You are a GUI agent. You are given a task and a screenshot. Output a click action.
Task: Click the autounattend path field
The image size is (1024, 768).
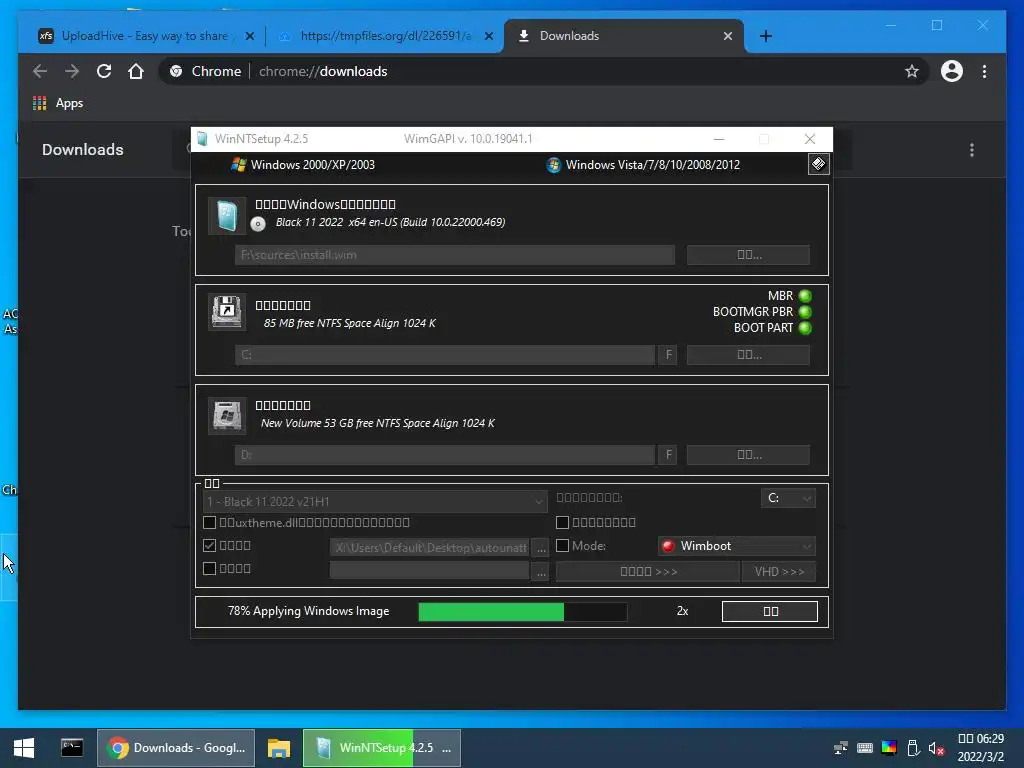click(430, 548)
